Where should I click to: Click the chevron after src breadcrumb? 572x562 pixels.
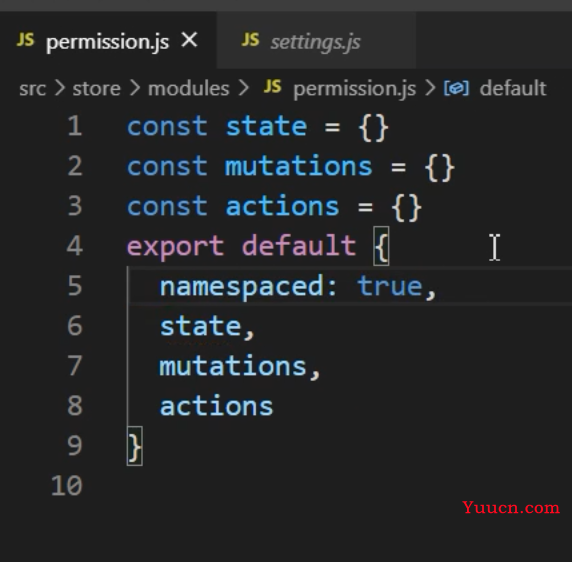[x=59, y=89]
